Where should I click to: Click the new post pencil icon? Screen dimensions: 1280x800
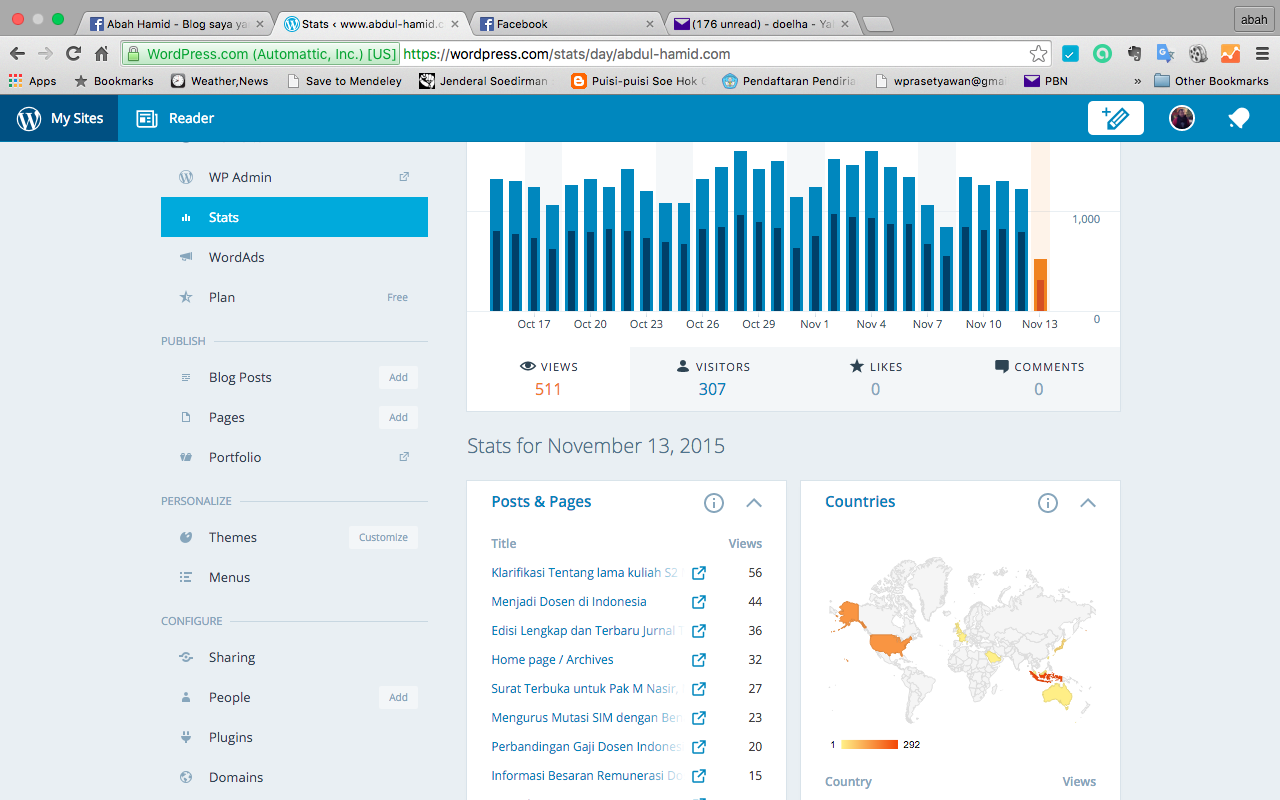[x=1115, y=118]
